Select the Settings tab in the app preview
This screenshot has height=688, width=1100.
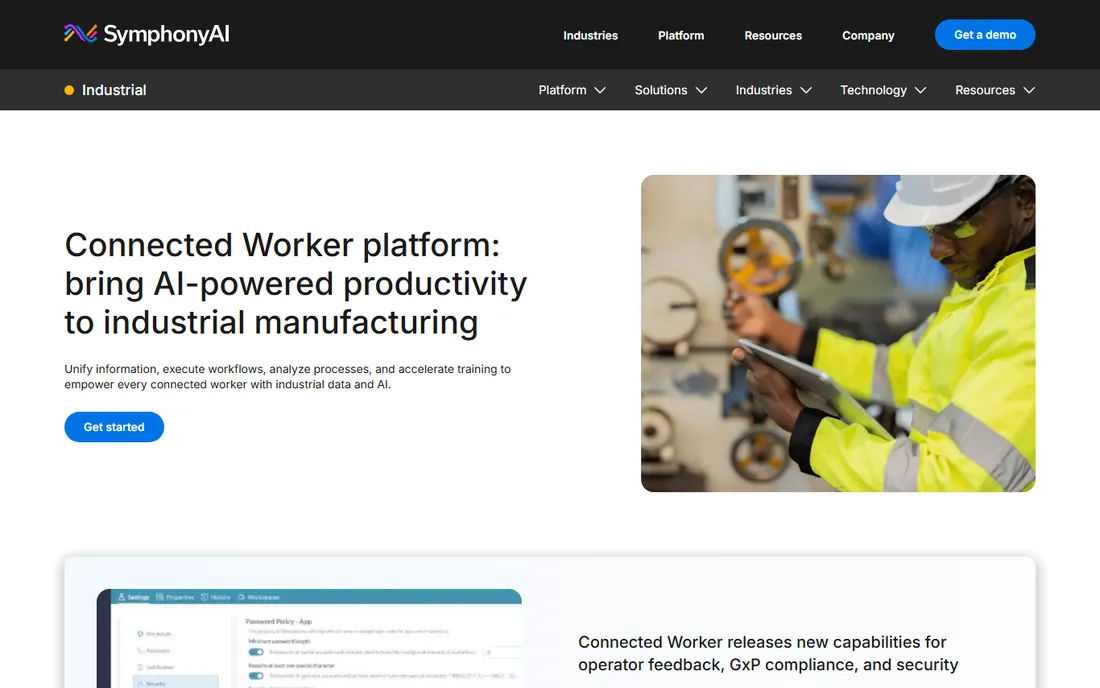click(x=134, y=598)
